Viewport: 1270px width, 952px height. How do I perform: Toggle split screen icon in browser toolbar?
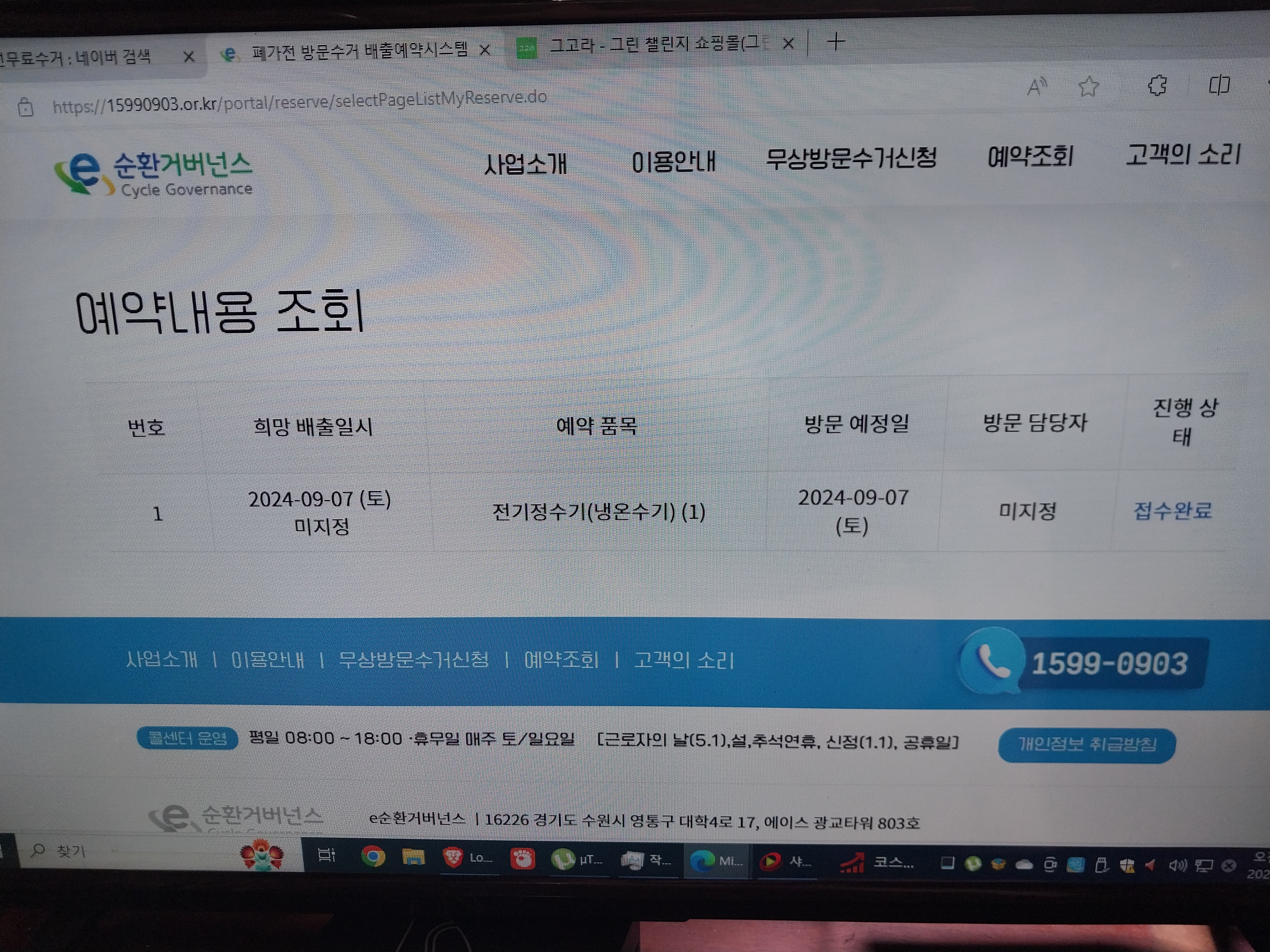click(1219, 85)
